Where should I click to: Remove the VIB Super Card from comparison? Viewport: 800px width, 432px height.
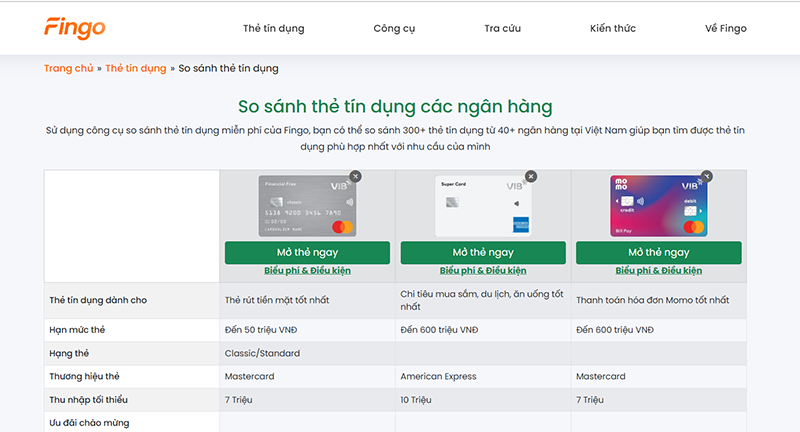point(531,176)
